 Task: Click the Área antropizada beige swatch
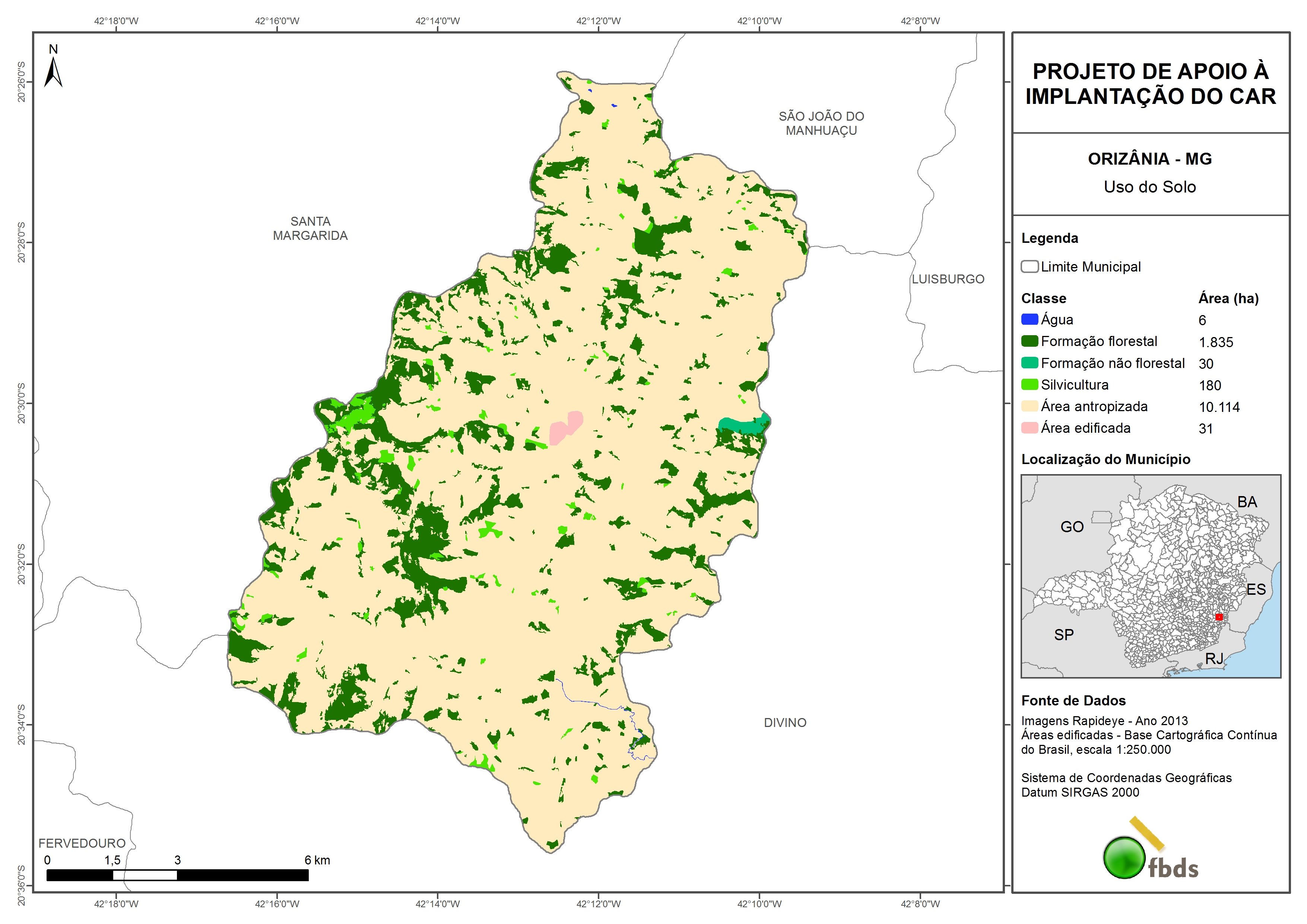coord(1029,406)
